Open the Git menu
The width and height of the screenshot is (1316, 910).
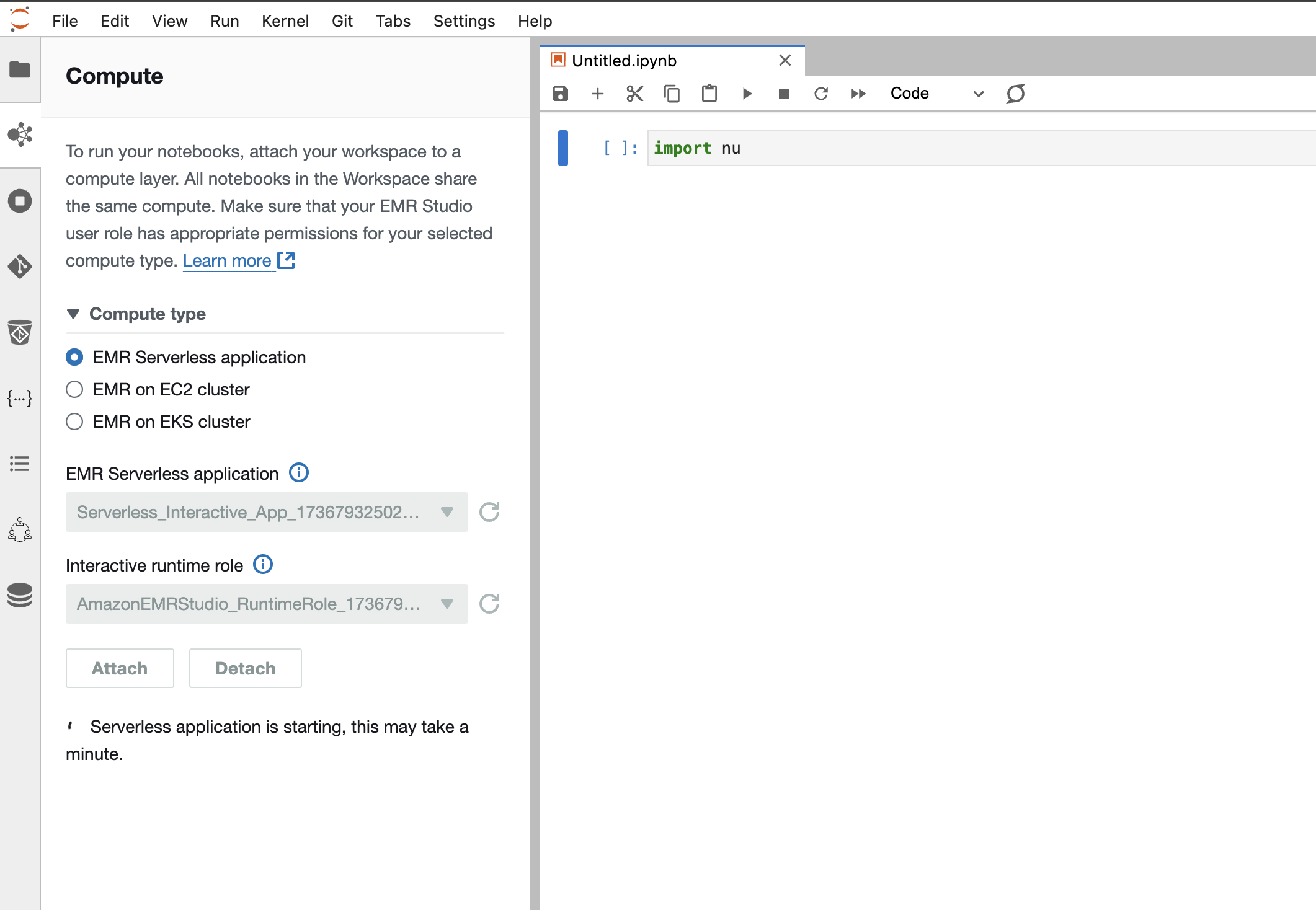342,21
